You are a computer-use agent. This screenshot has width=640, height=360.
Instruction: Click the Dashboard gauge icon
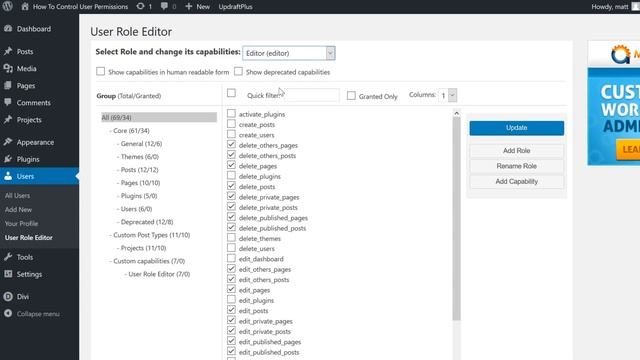coord(8,29)
